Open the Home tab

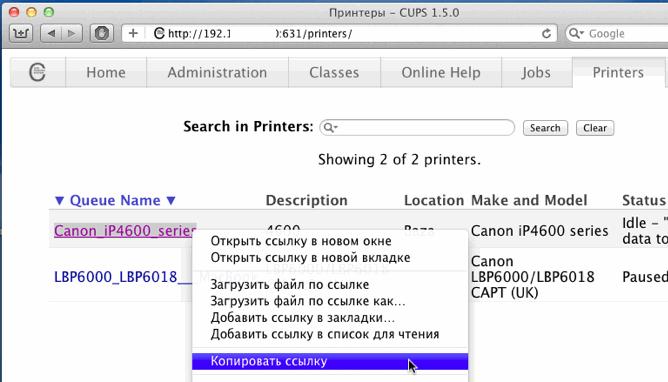click(106, 72)
